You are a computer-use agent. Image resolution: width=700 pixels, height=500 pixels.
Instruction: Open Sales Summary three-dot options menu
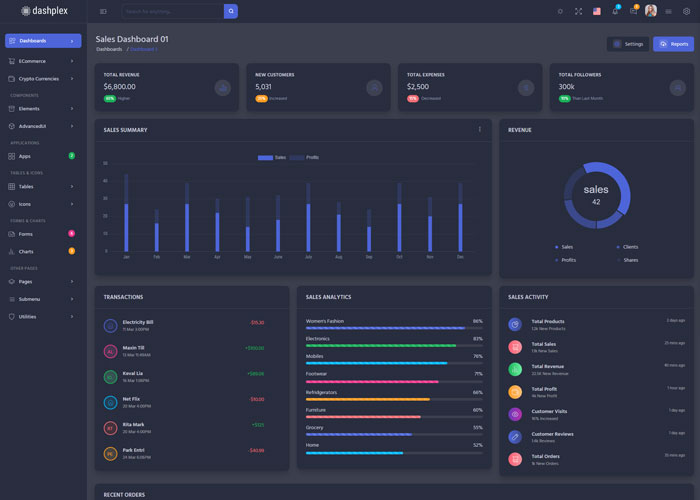(479, 129)
